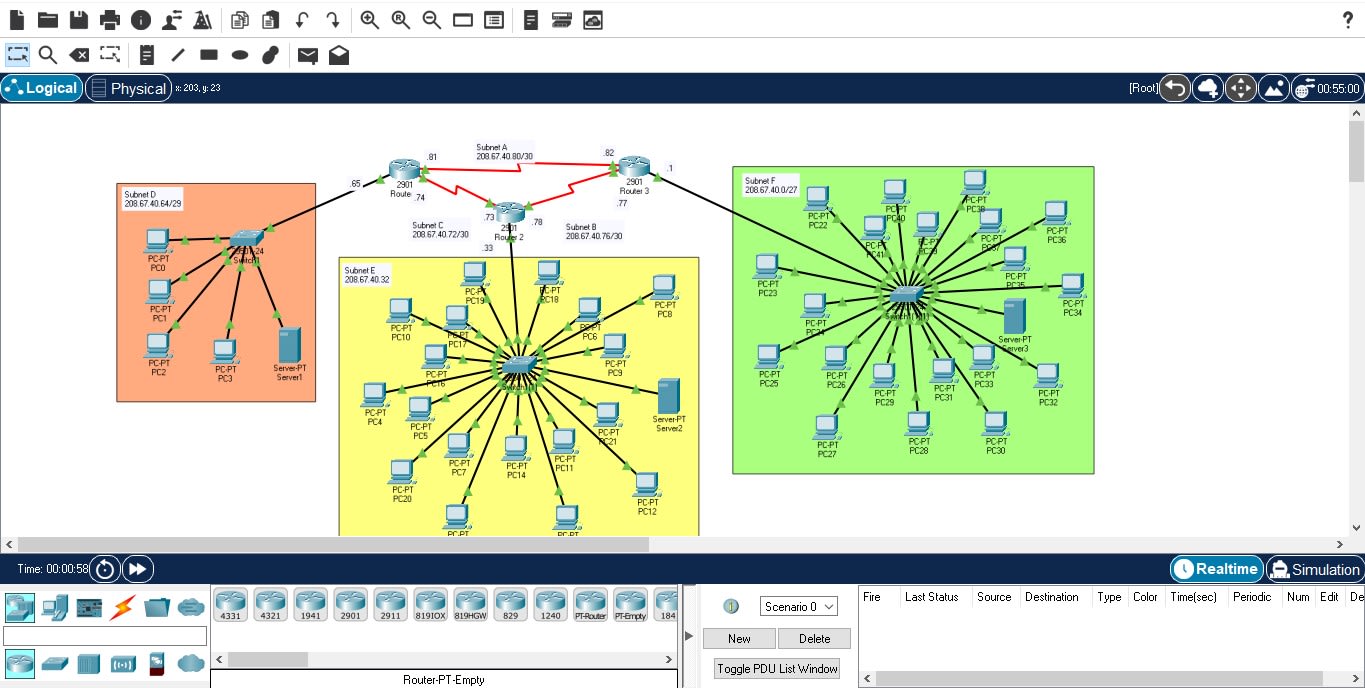
Task: Activate the Inspect magnifying glass tool
Action: [x=48, y=55]
